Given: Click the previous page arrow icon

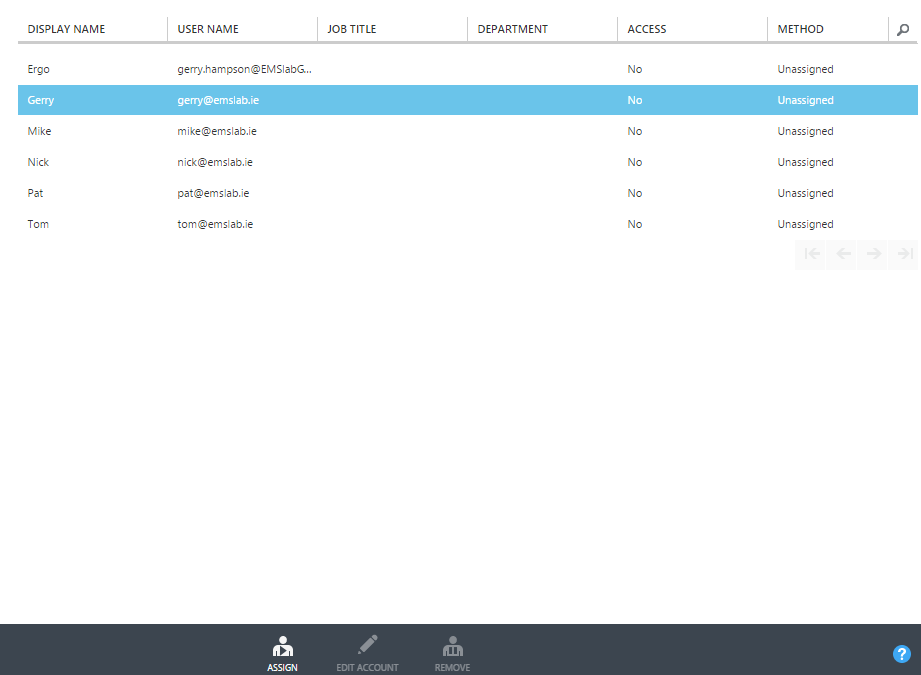Looking at the screenshot, I should click(842, 254).
